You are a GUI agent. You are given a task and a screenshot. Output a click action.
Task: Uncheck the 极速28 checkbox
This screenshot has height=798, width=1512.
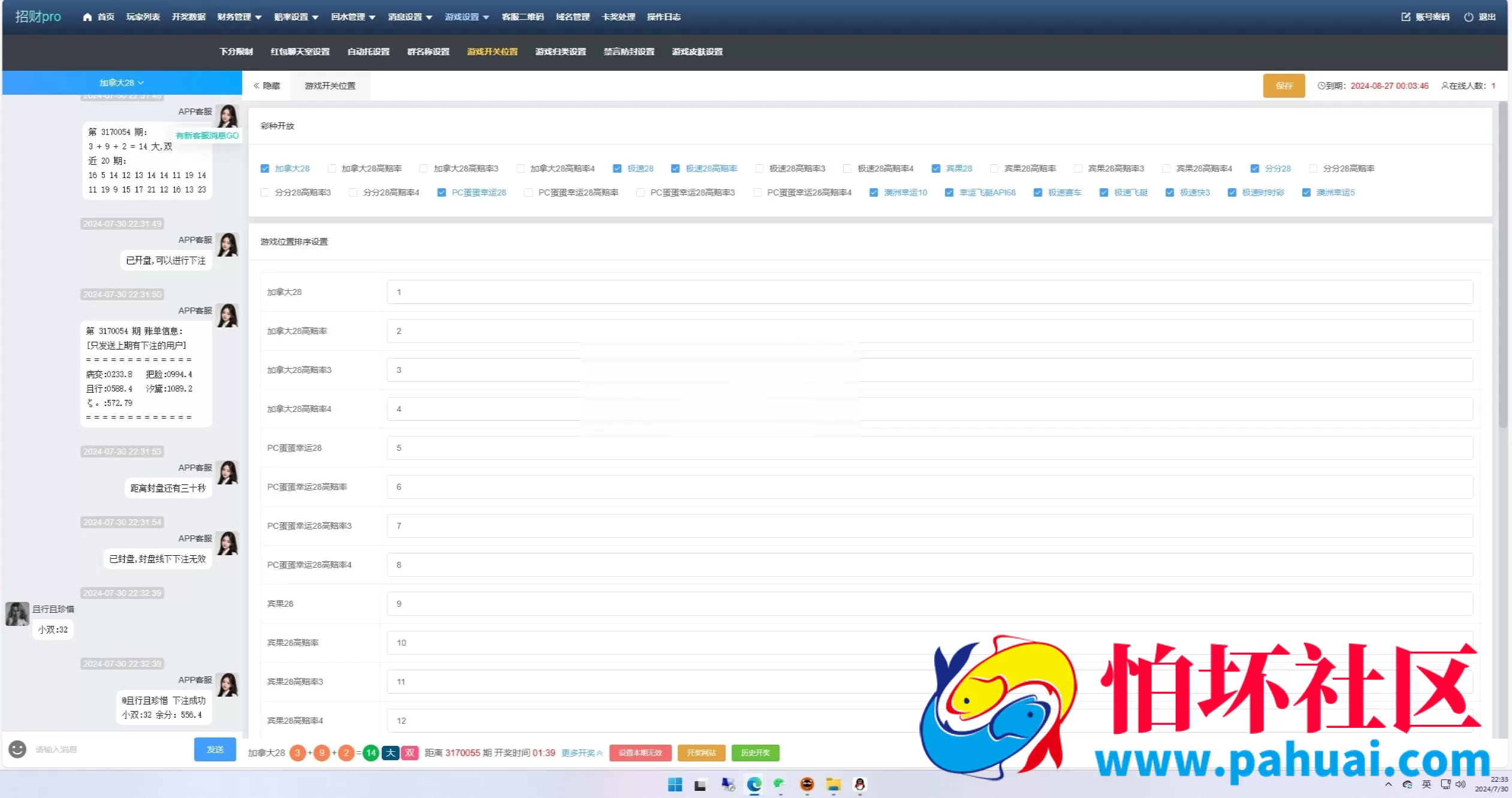617,168
